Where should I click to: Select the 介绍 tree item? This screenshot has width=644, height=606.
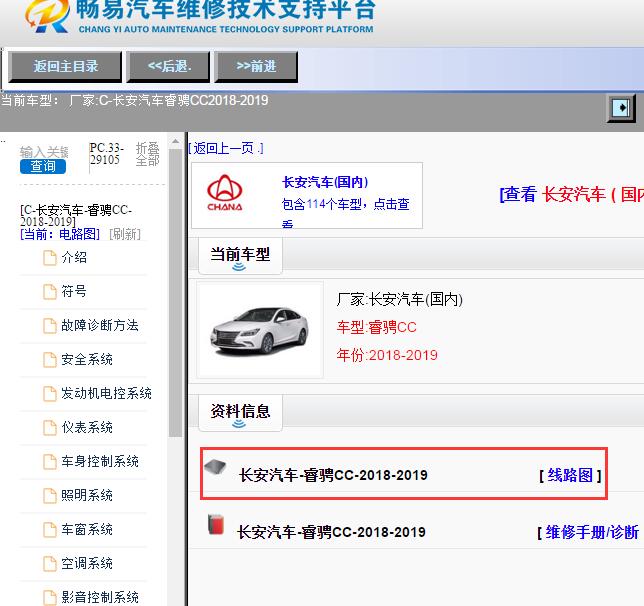[x=74, y=258]
